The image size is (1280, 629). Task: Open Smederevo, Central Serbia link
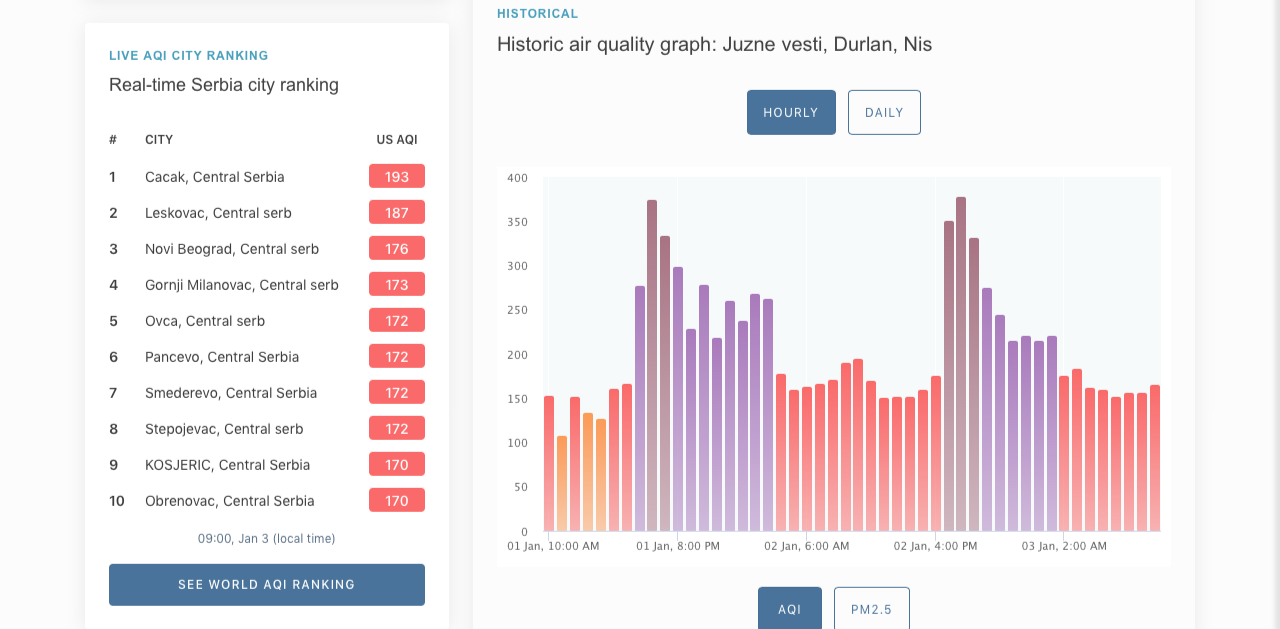[x=230, y=393]
